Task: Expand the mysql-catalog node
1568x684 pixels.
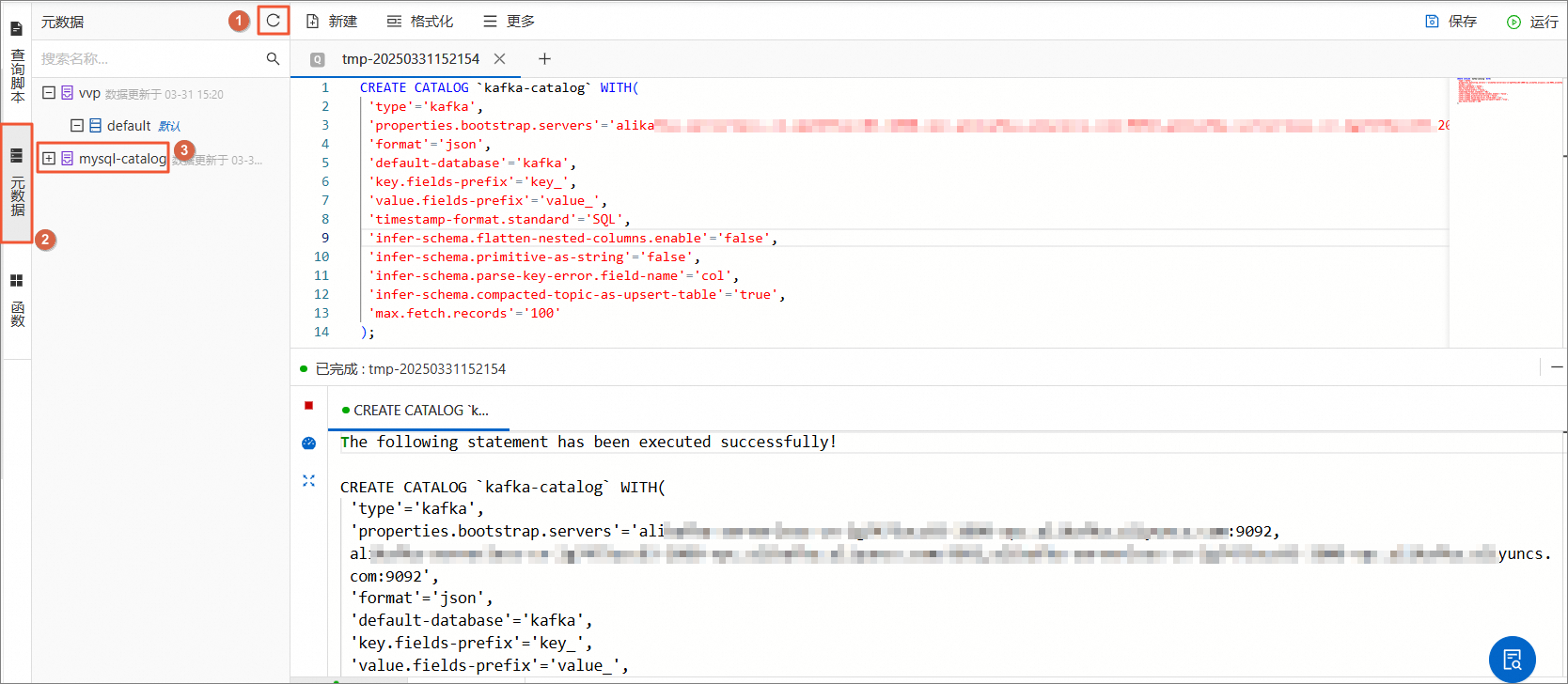Action: click(49, 159)
